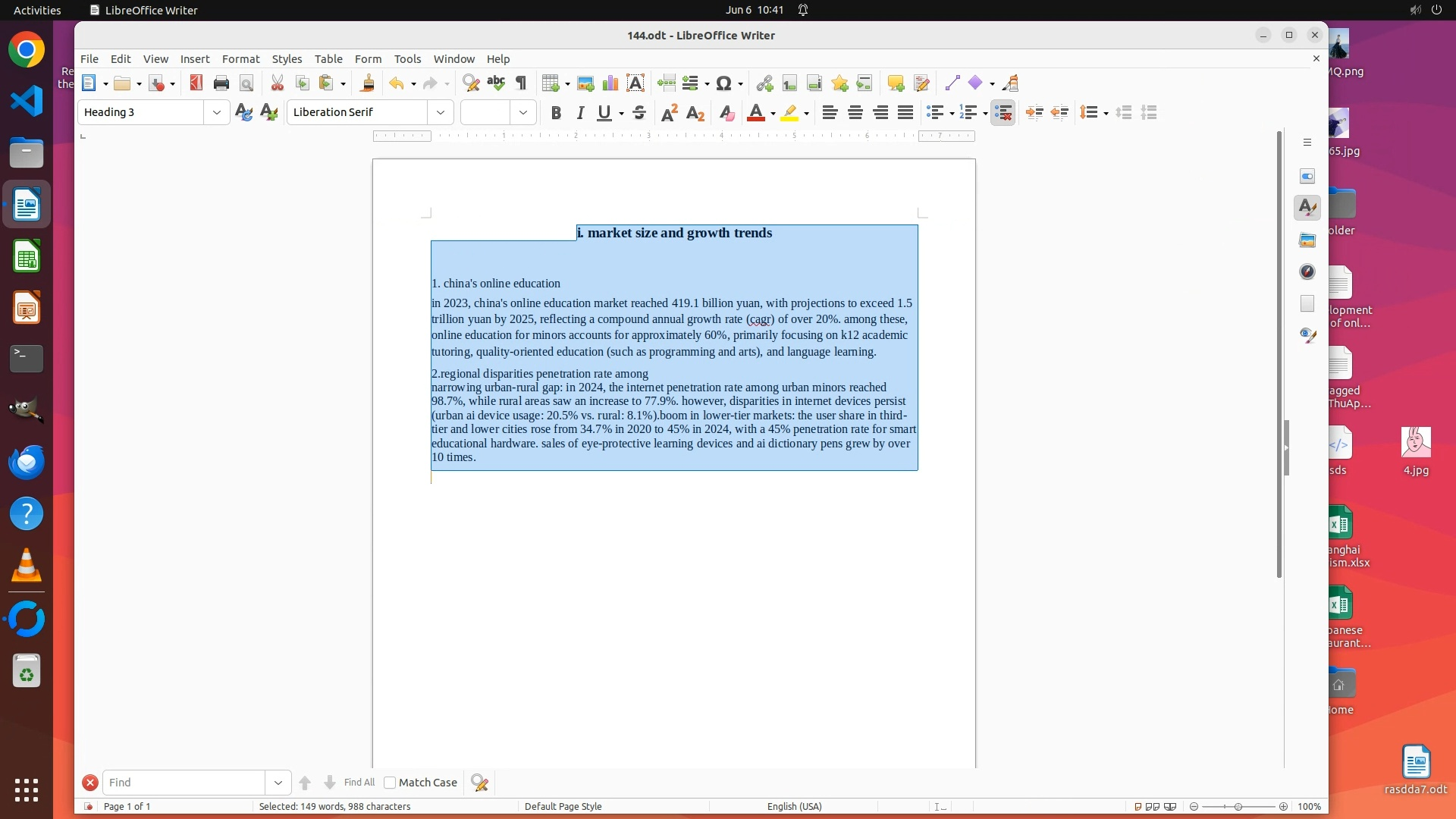The image size is (1456, 819).
Task: Click the Find All button
Action: (x=359, y=783)
